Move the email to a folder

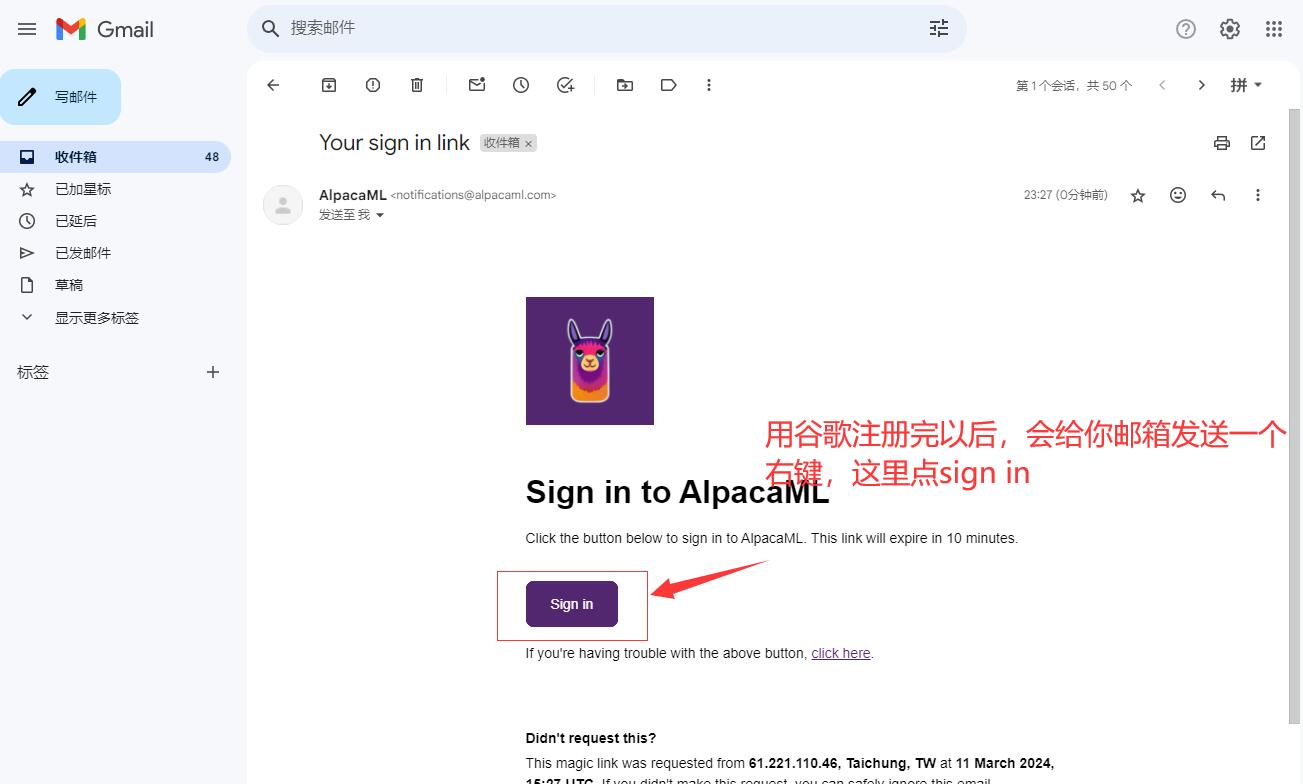coord(625,85)
